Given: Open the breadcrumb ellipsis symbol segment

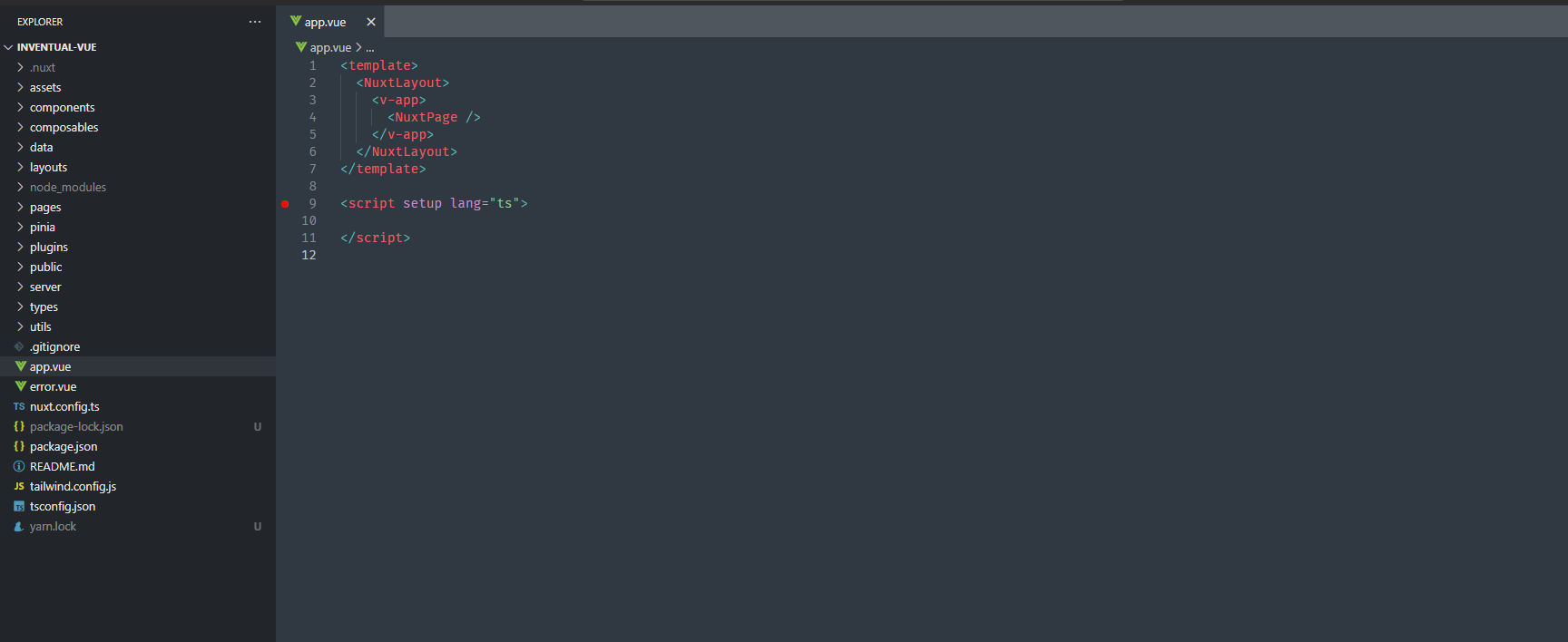Looking at the screenshot, I should coord(369,47).
